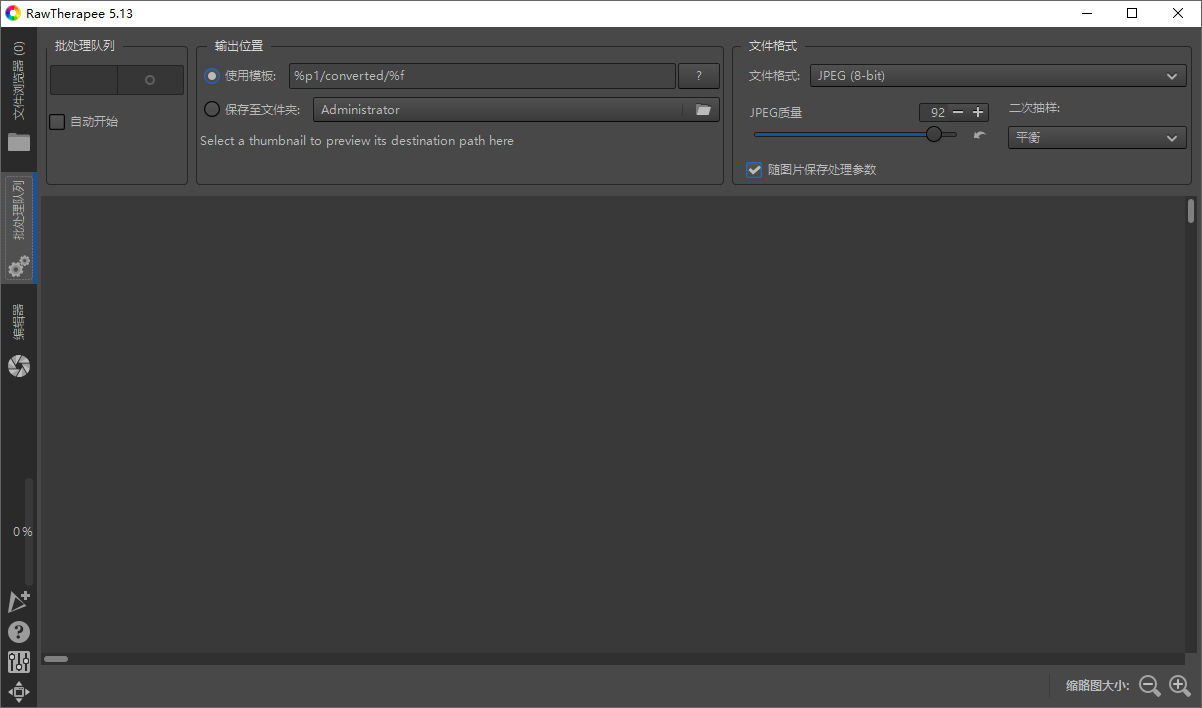
Task: Open the 二次抽样 subsampling dropdown showing 平衡
Action: [1097, 137]
